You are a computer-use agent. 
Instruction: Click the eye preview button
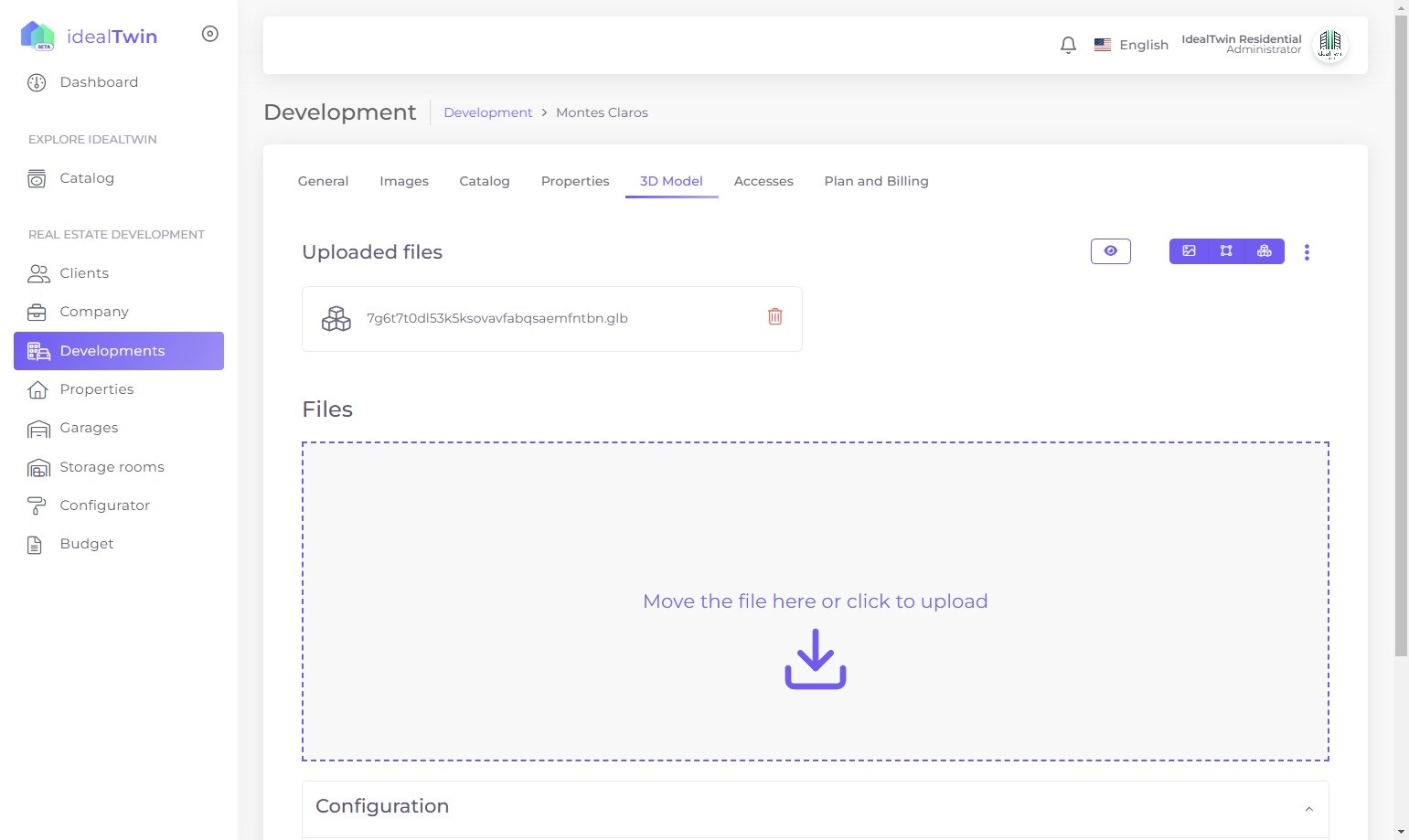point(1110,251)
